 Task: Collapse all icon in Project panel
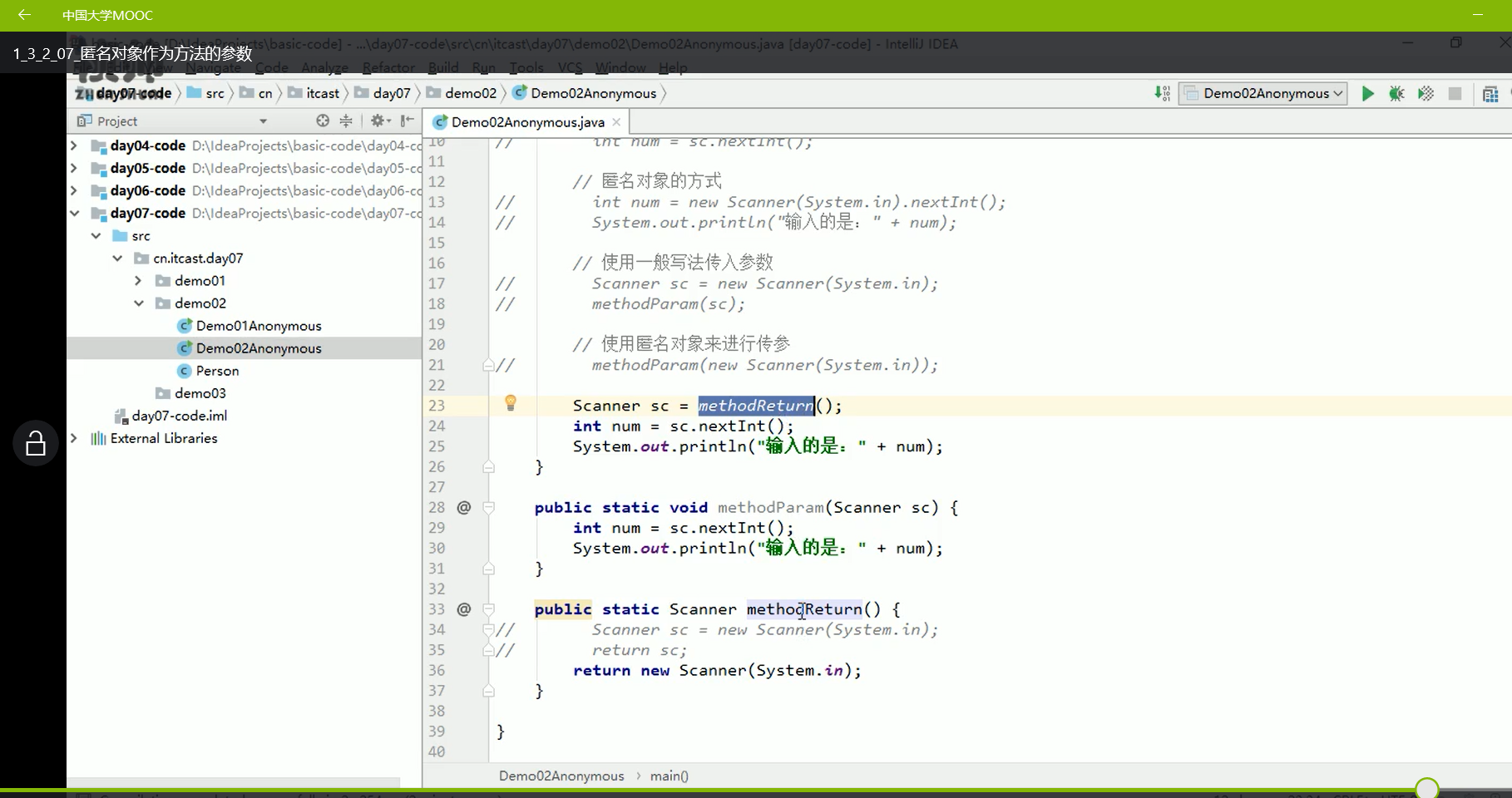(x=346, y=121)
